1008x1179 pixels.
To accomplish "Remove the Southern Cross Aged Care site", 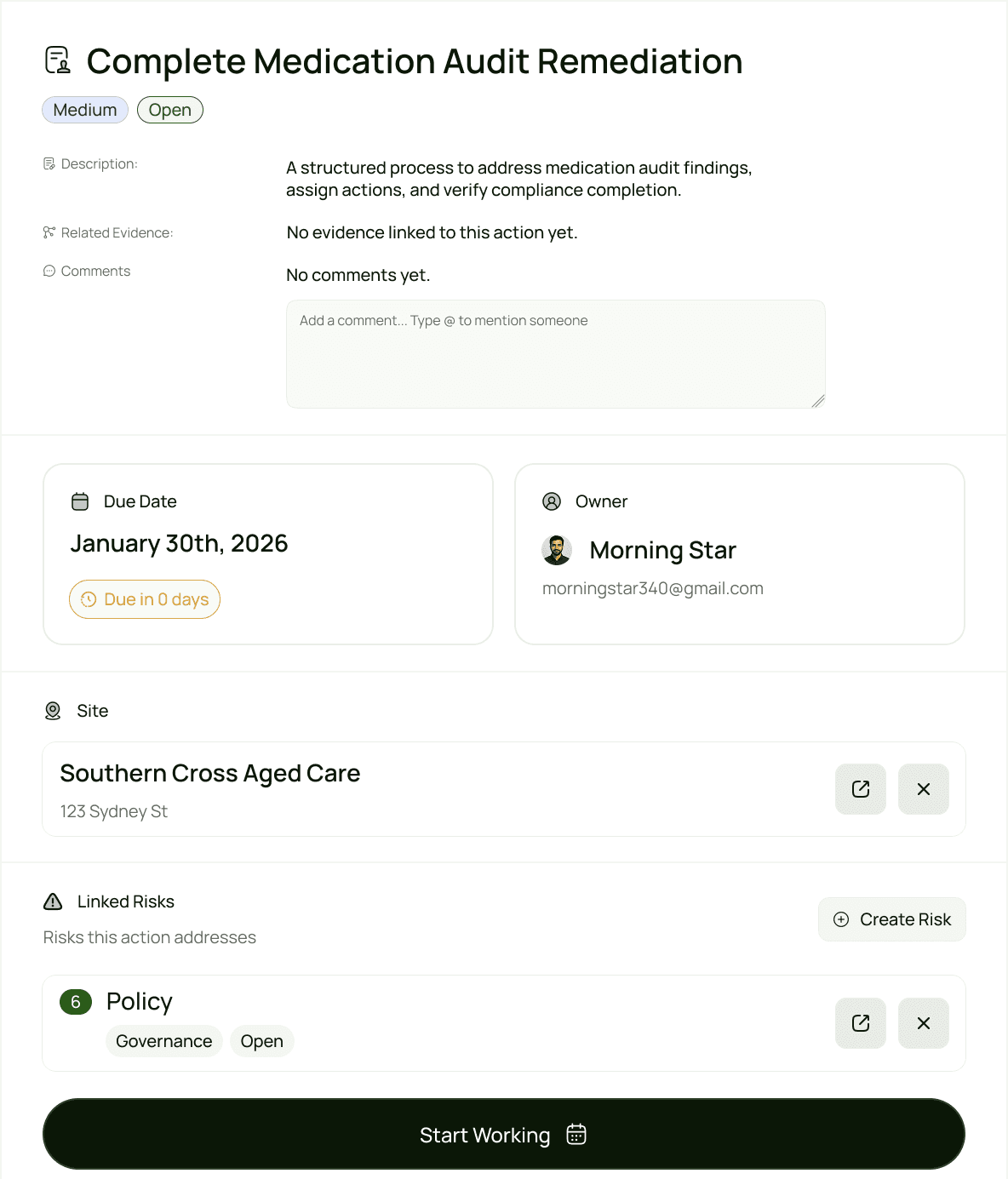I will [x=923, y=789].
